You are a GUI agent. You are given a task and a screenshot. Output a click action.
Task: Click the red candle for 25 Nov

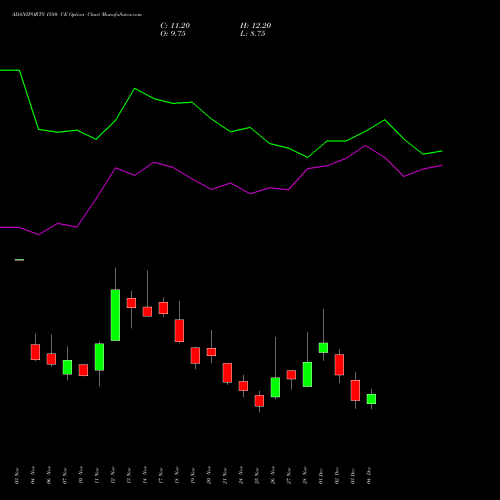[x=259, y=401]
